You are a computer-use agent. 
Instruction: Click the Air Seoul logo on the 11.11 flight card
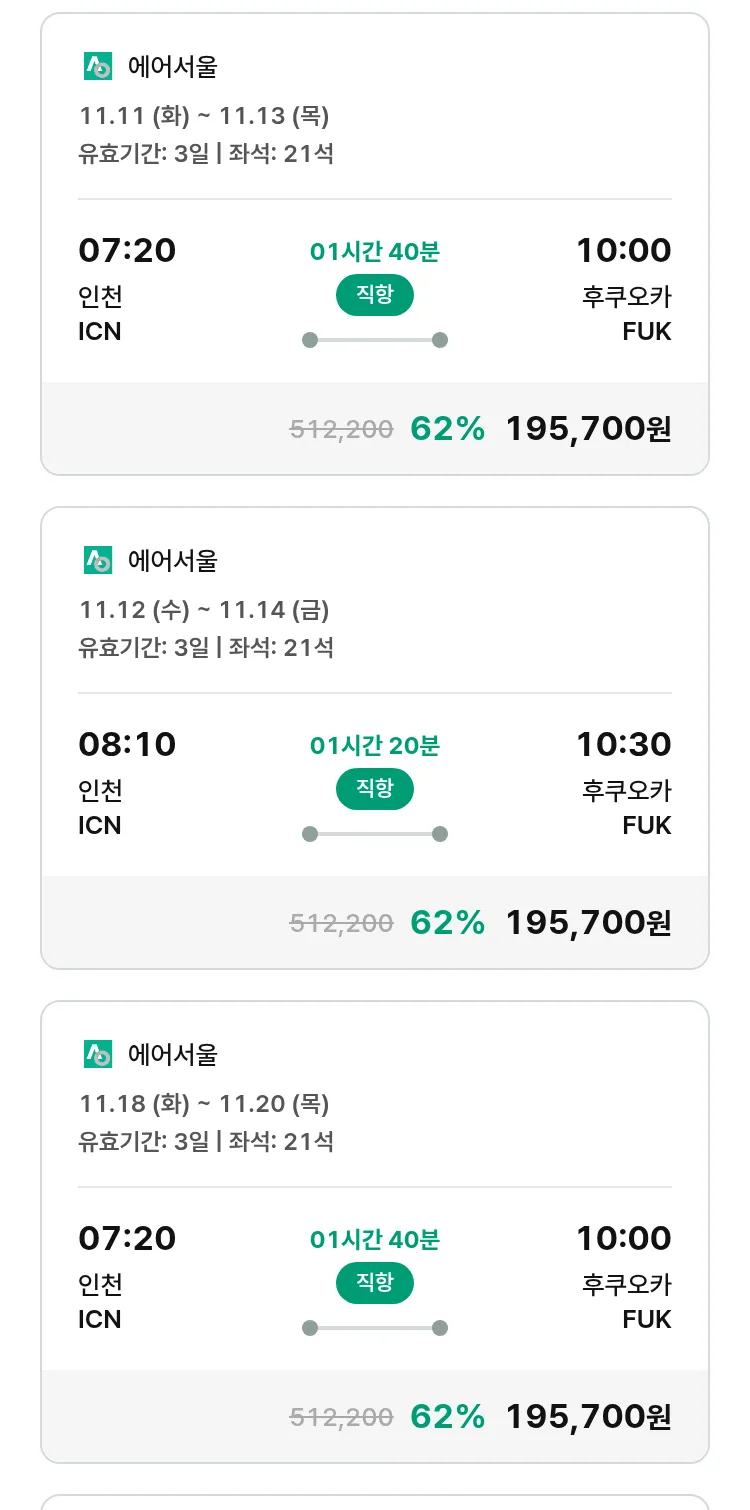pyautogui.click(x=98, y=67)
